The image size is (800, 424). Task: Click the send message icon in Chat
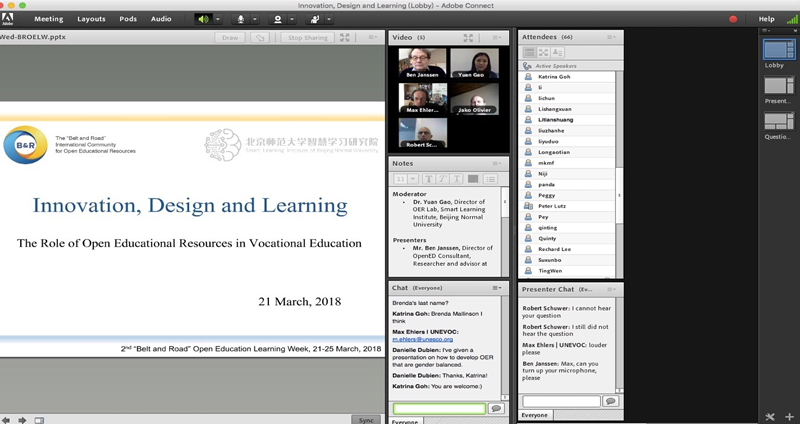coord(494,409)
